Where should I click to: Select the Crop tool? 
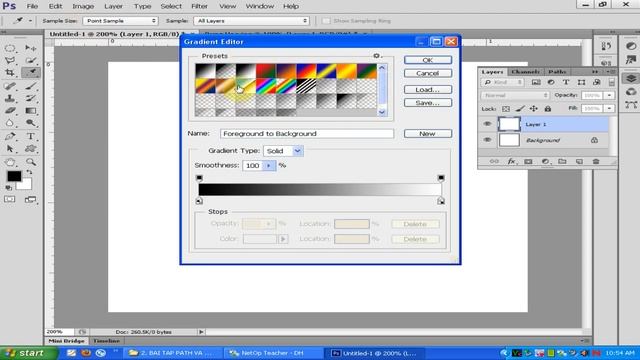[x=10, y=73]
